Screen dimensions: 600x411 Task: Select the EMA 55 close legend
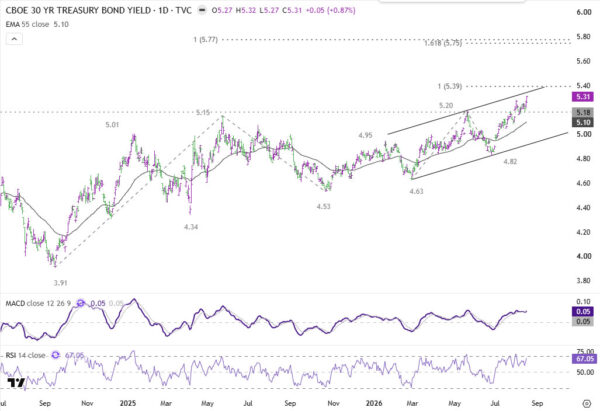coord(37,24)
